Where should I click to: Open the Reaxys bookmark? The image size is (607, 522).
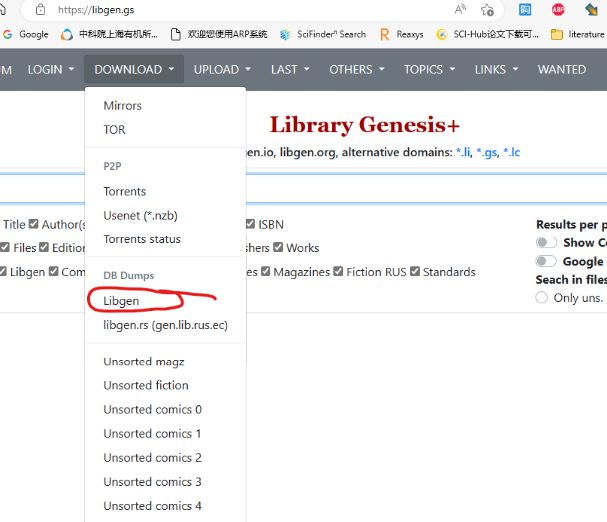(402, 34)
